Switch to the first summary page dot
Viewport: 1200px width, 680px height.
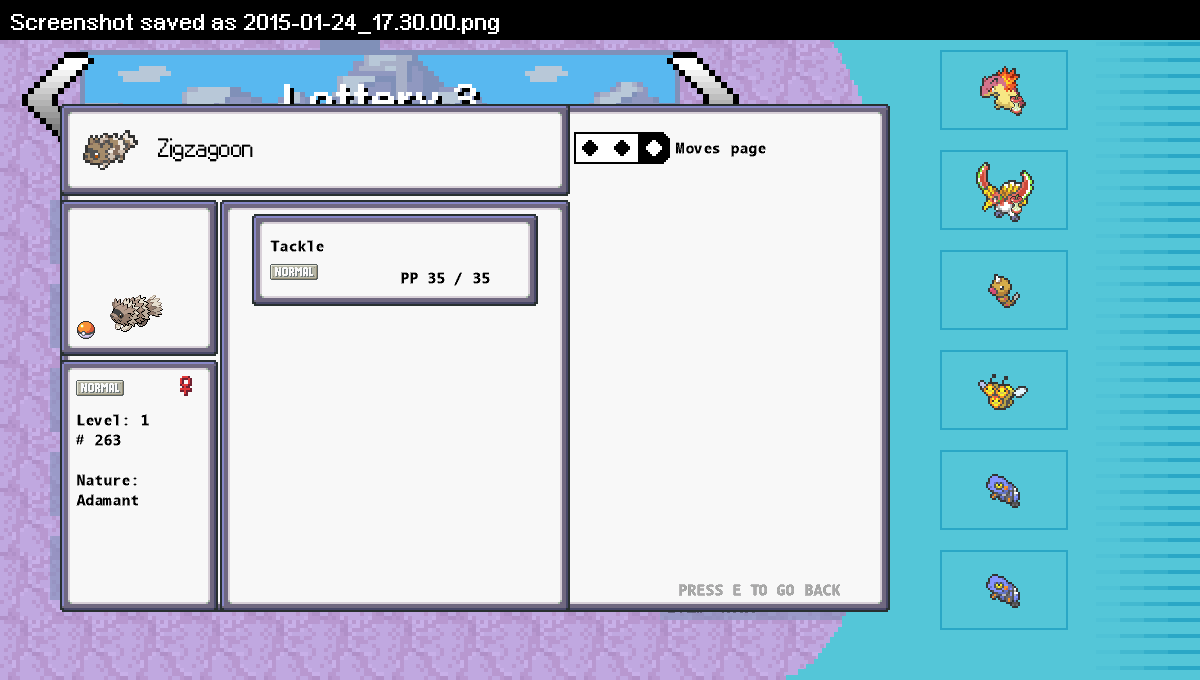click(x=590, y=148)
